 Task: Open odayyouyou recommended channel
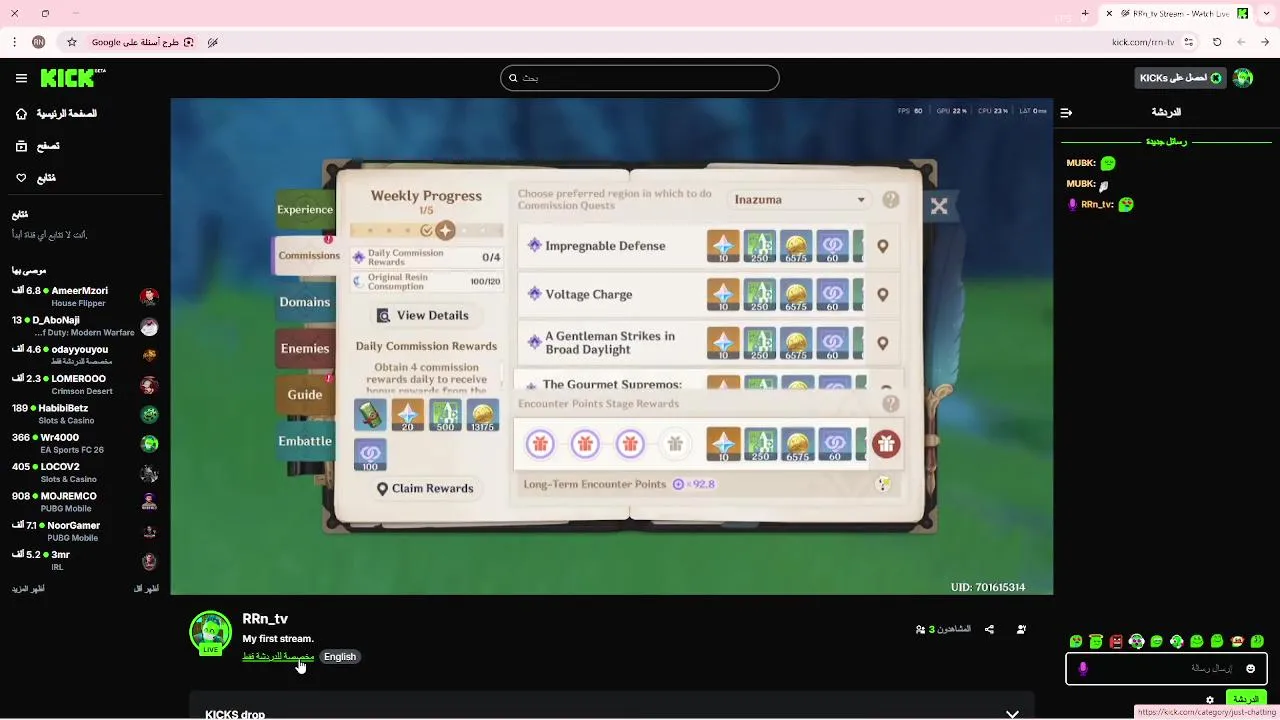click(86, 355)
